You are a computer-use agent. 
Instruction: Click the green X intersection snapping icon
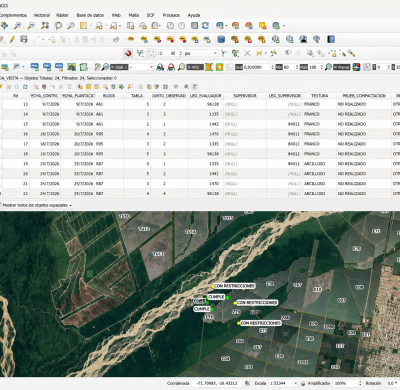click(x=247, y=53)
